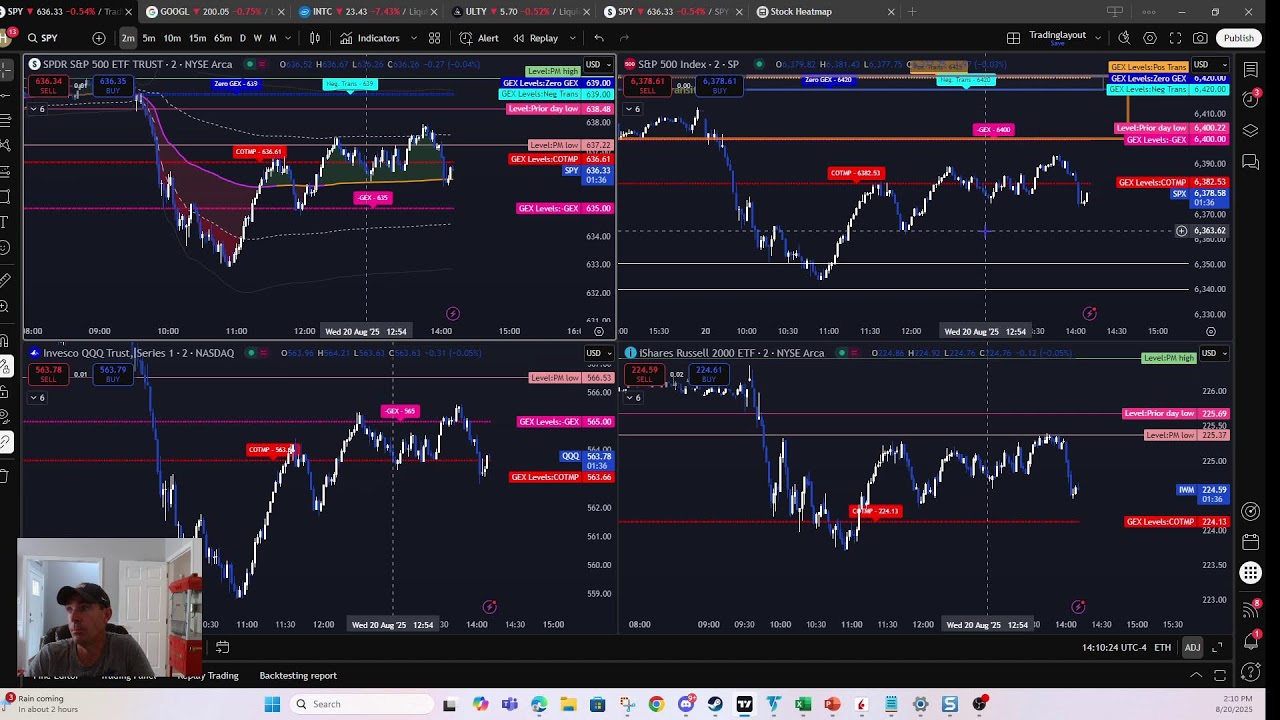Switch to the Stock Heatmap tab
Screen dimensions: 1280x720
[x=826, y=12]
